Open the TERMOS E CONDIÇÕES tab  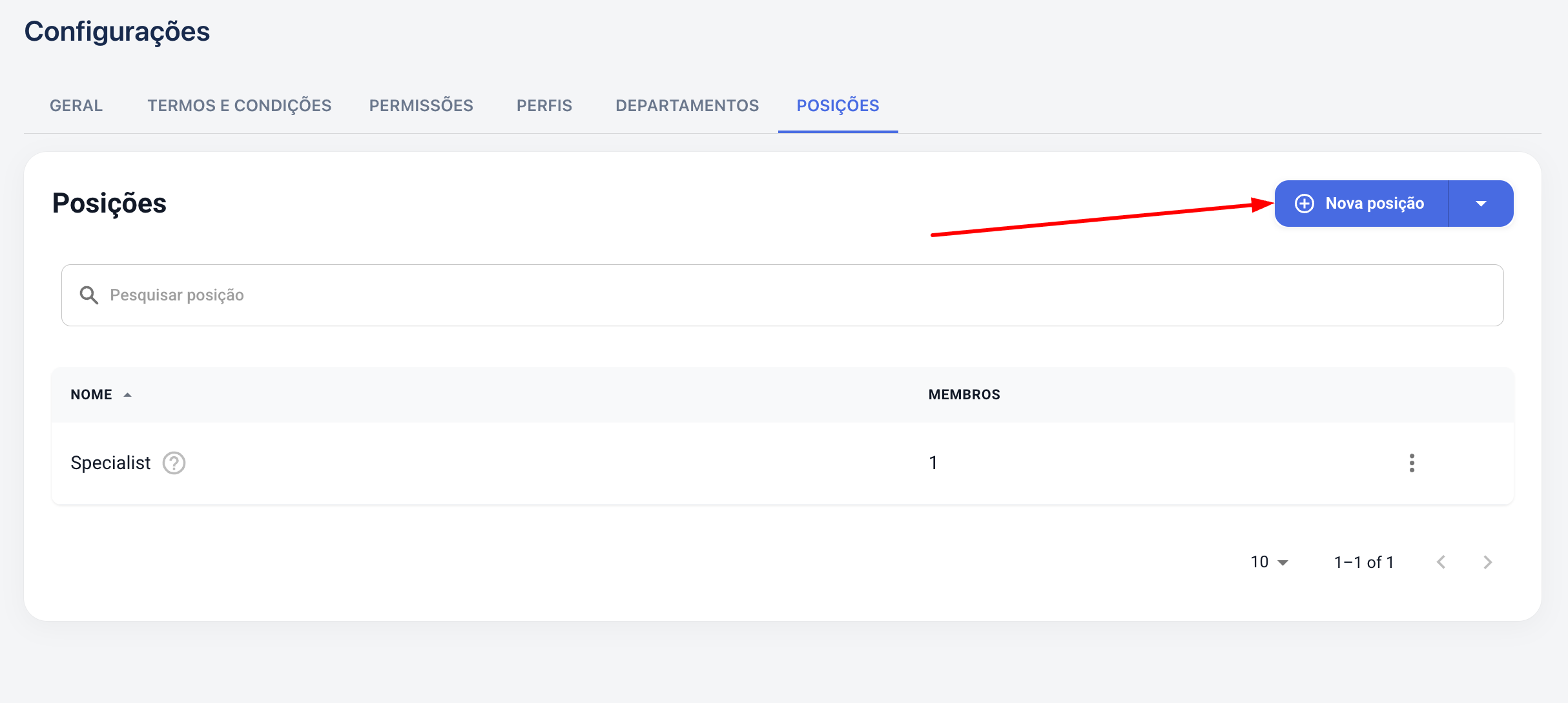point(239,105)
